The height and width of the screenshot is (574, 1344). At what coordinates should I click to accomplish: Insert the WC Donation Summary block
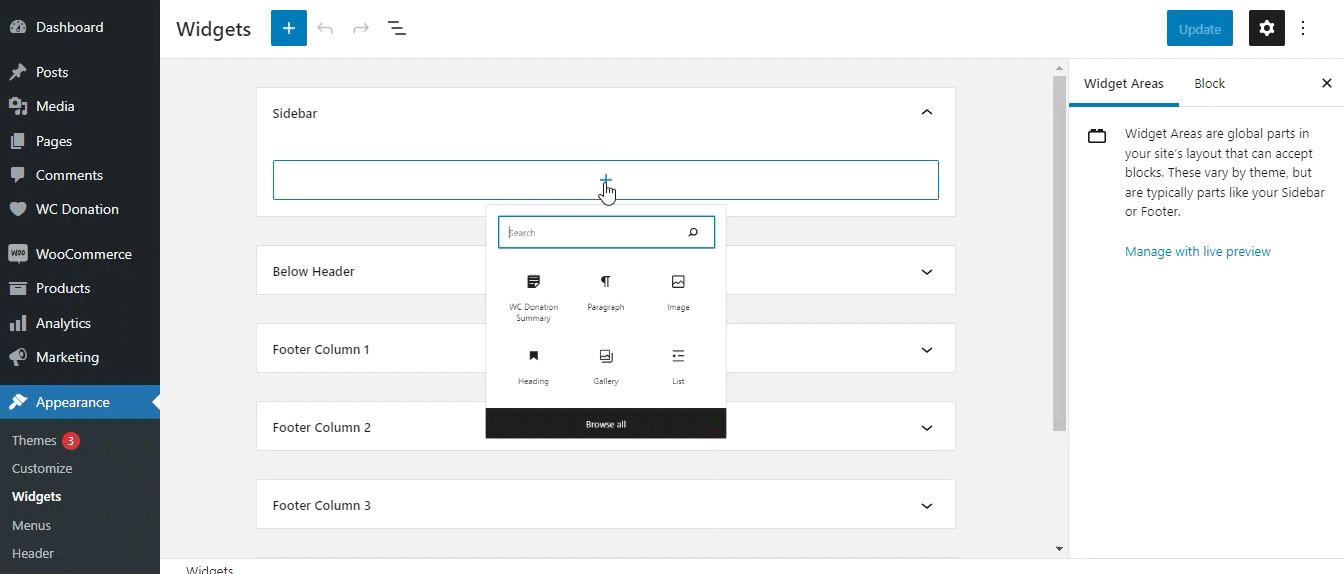[x=533, y=298]
